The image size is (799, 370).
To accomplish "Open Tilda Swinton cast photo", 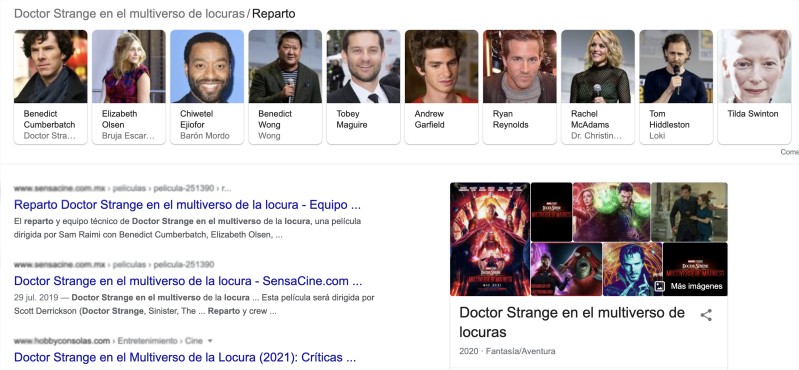I will 754,66.
